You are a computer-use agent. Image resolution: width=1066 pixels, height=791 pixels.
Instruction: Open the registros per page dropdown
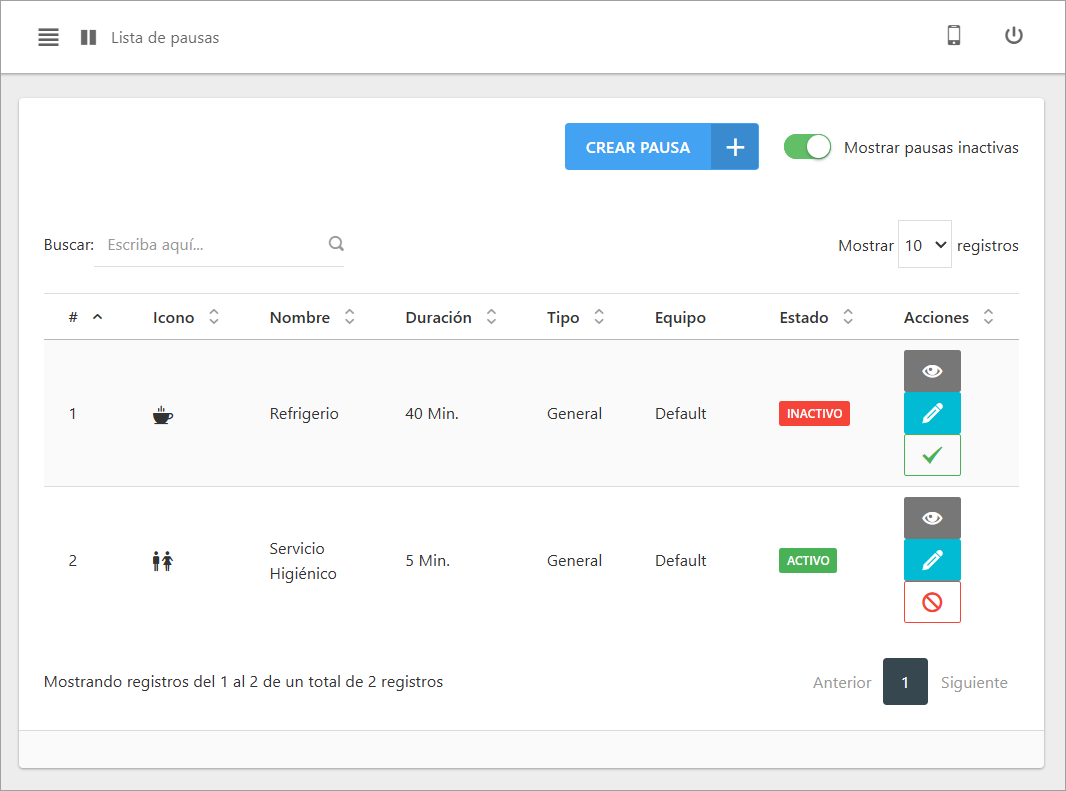tap(925, 245)
